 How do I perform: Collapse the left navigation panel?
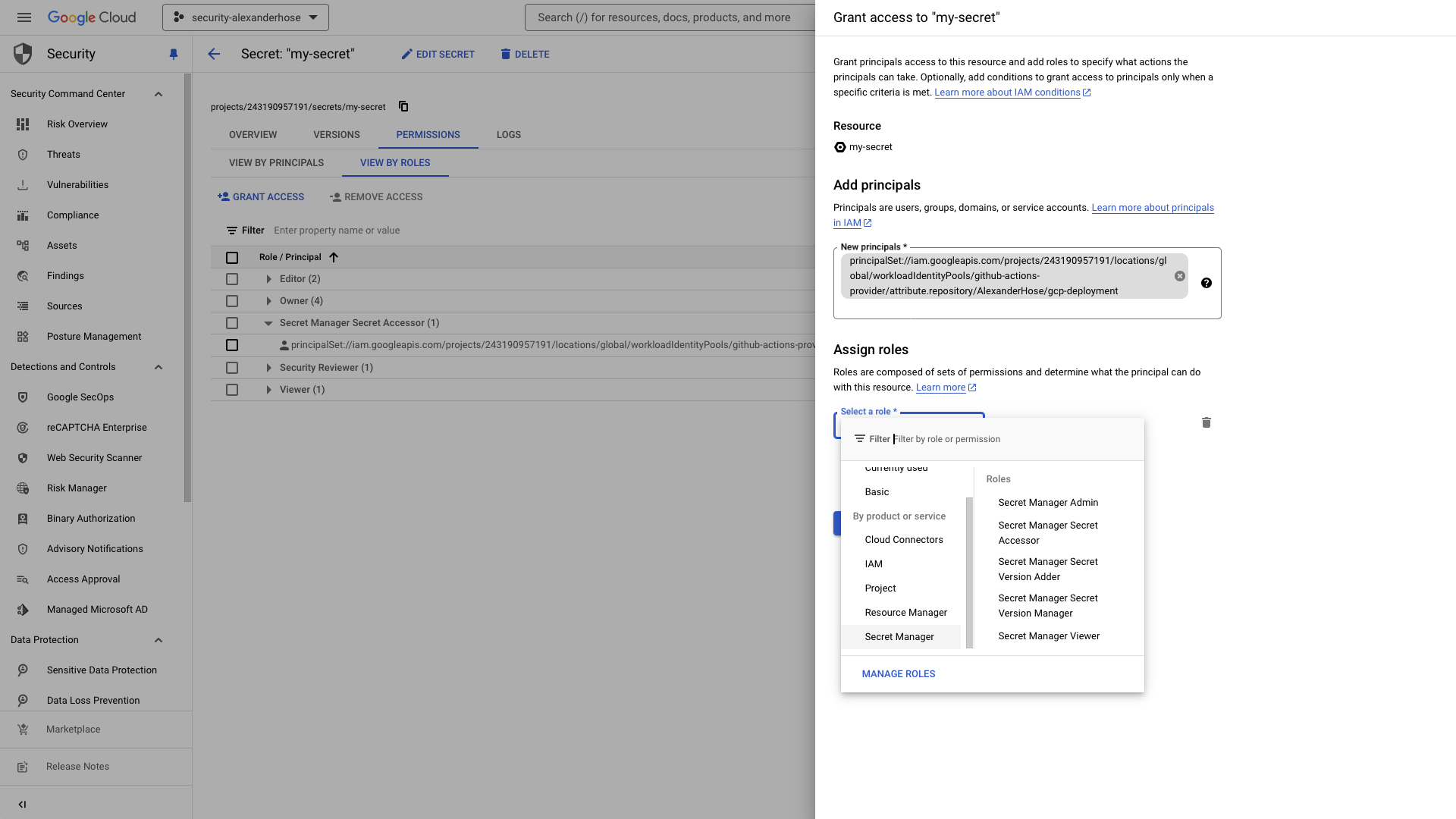pyautogui.click(x=22, y=805)
